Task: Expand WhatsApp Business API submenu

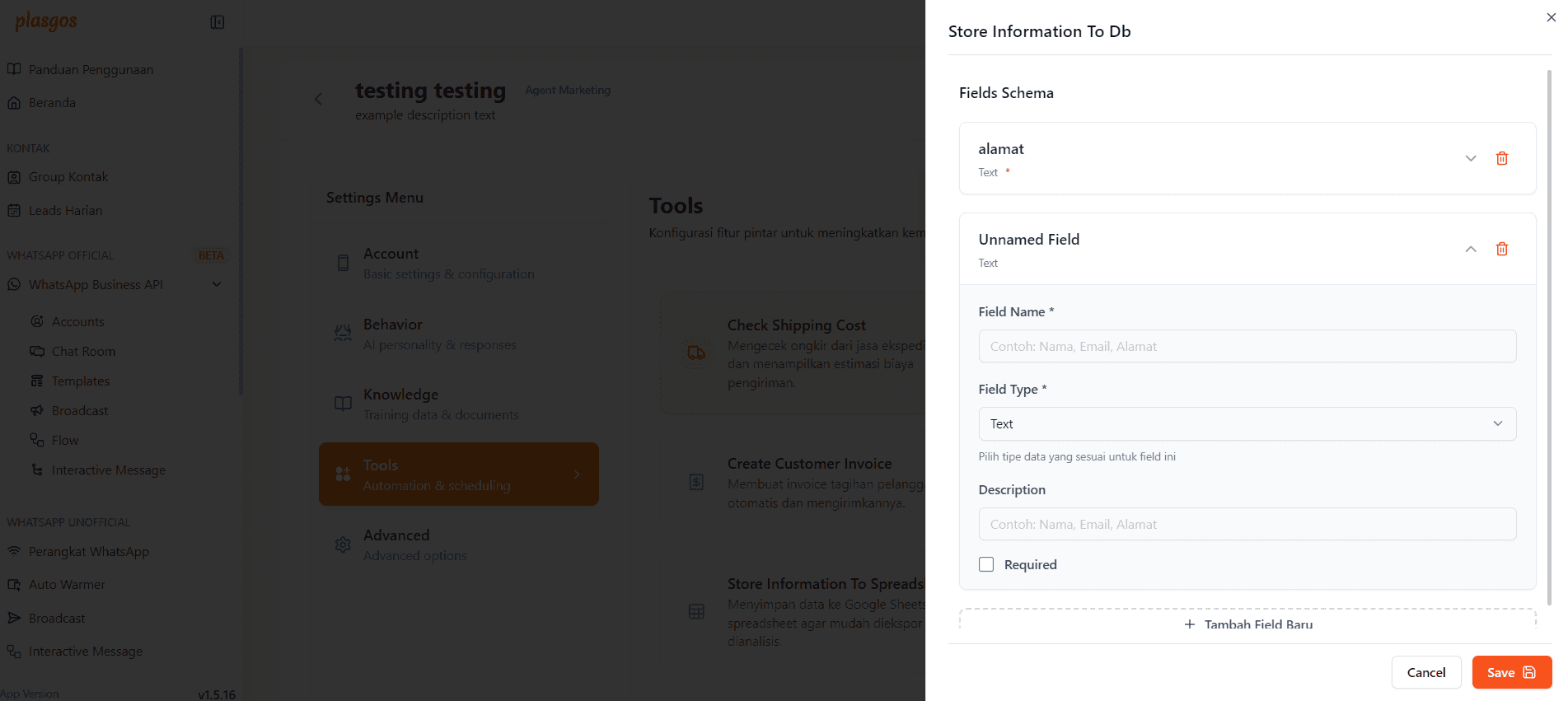Action: 217,284
